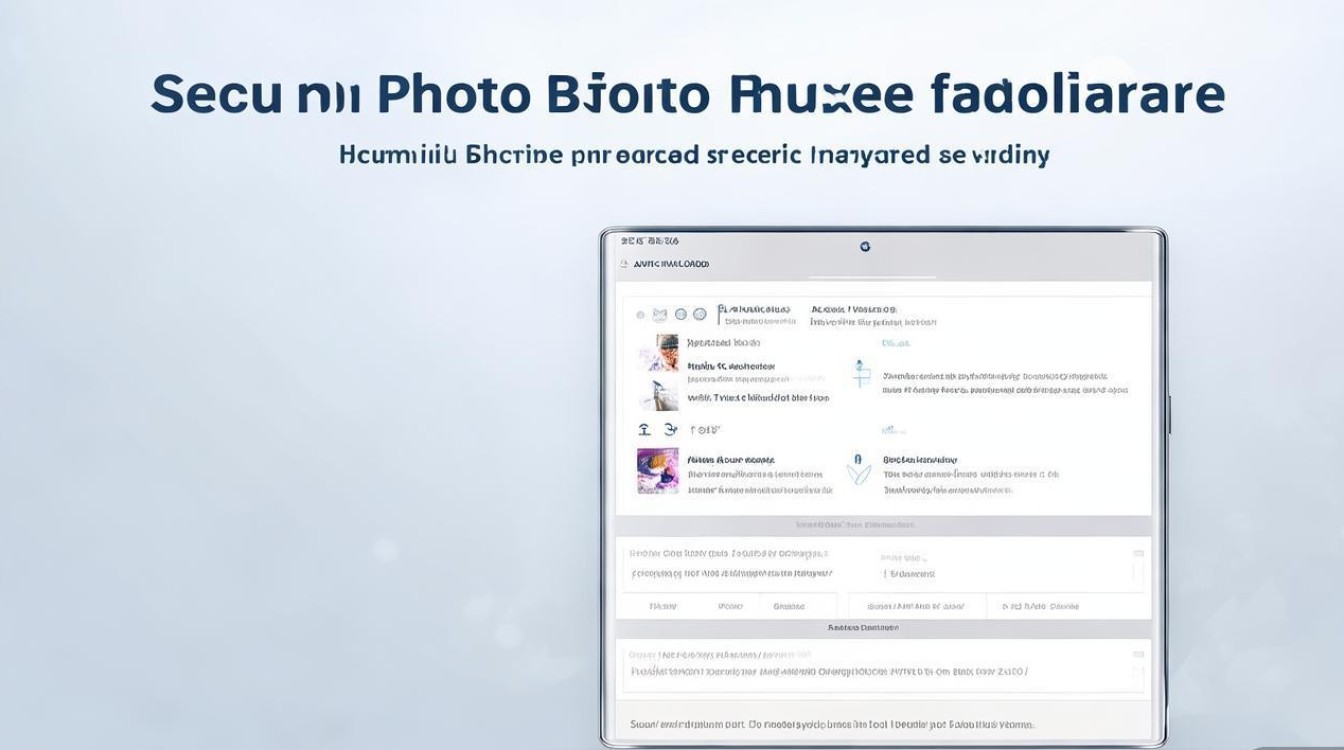Collapse the upper gray section header bar
The image size is (1344, 750).
tap(883, 524)
